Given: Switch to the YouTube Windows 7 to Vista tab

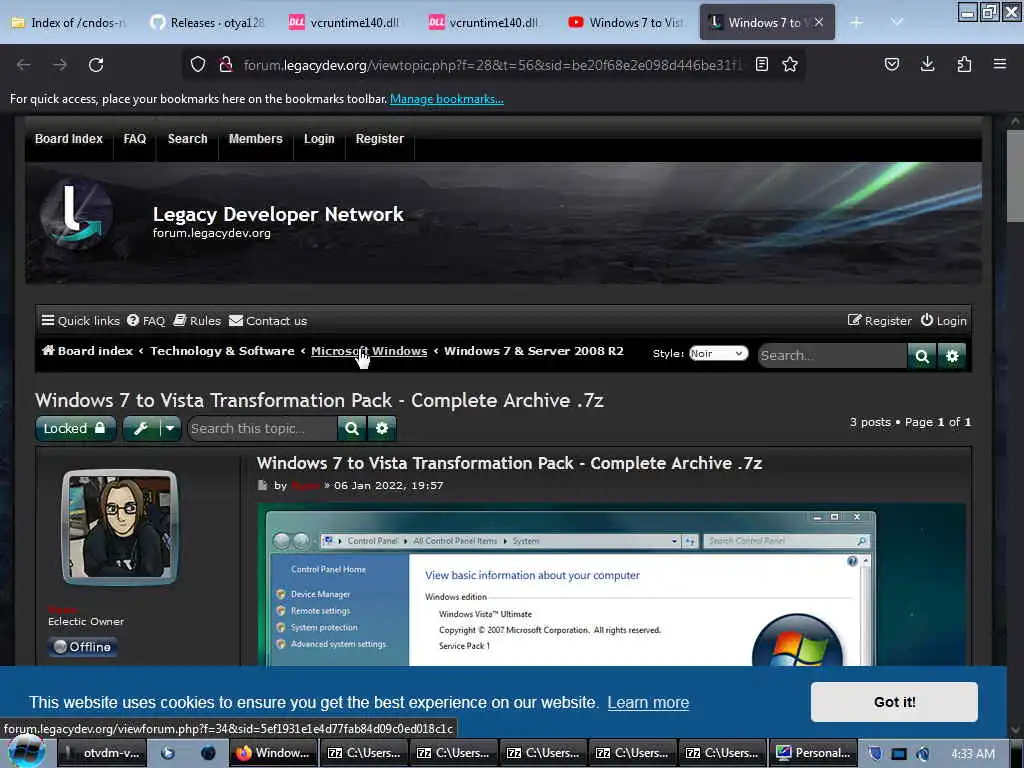Looking at the screenshot, I should pyautogui.click(x=625, y=22).
